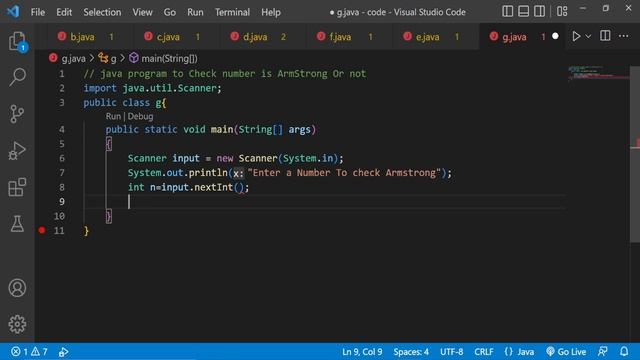Click the minimap code preview
640x360 pixels.
[598, 73]
